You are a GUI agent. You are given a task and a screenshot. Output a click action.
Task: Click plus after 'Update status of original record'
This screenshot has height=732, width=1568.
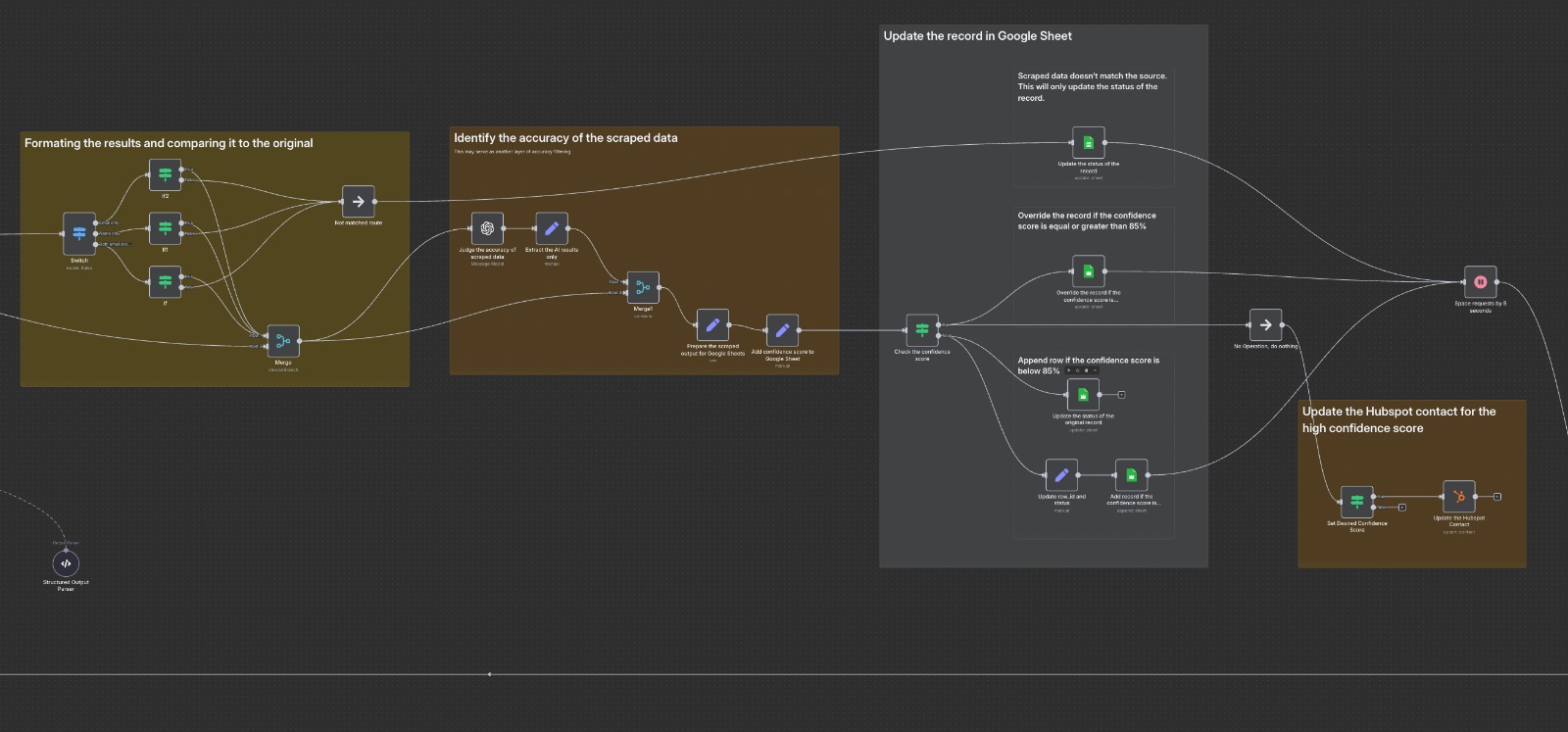point(1122,395)
